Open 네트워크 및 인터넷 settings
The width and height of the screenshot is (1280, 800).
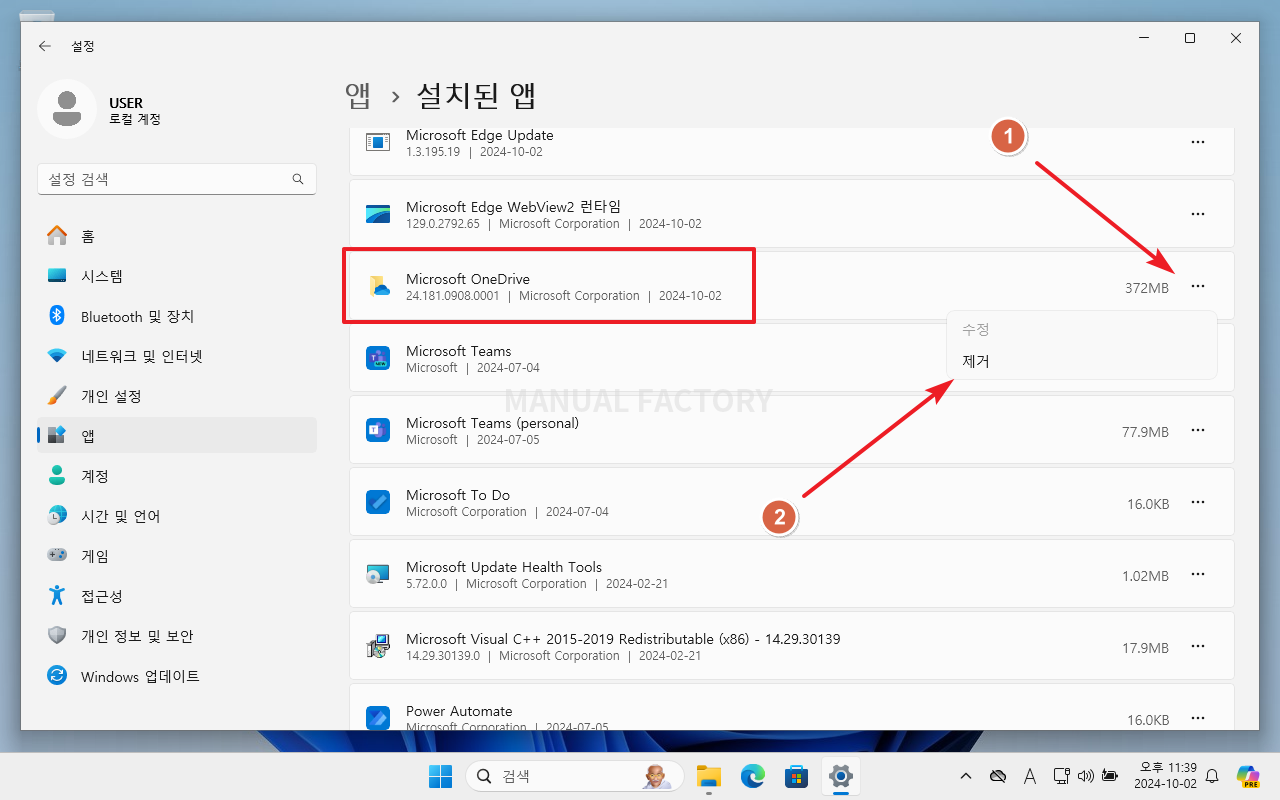point(177,356)
